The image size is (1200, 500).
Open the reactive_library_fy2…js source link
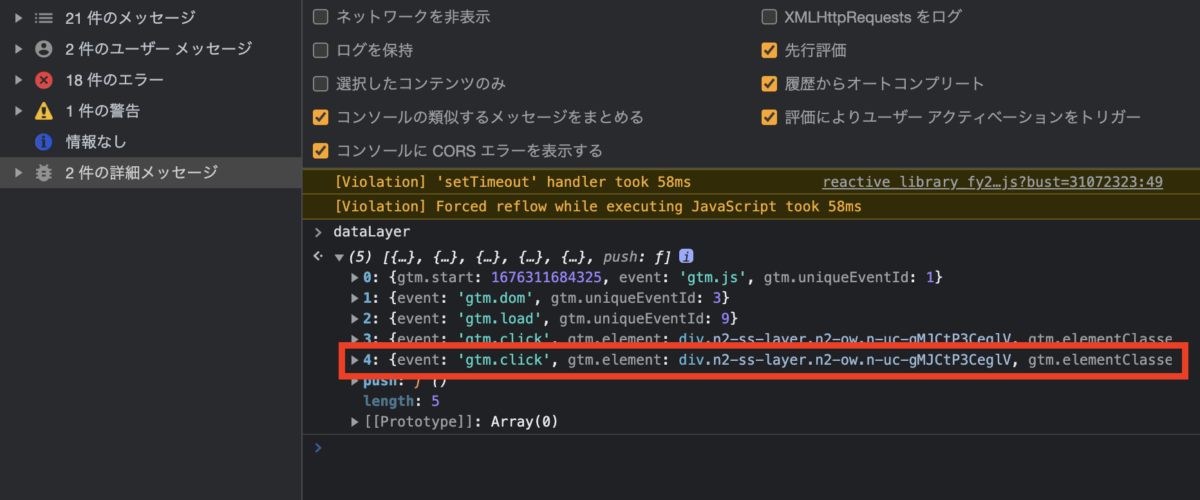click(x=991, y=182)
